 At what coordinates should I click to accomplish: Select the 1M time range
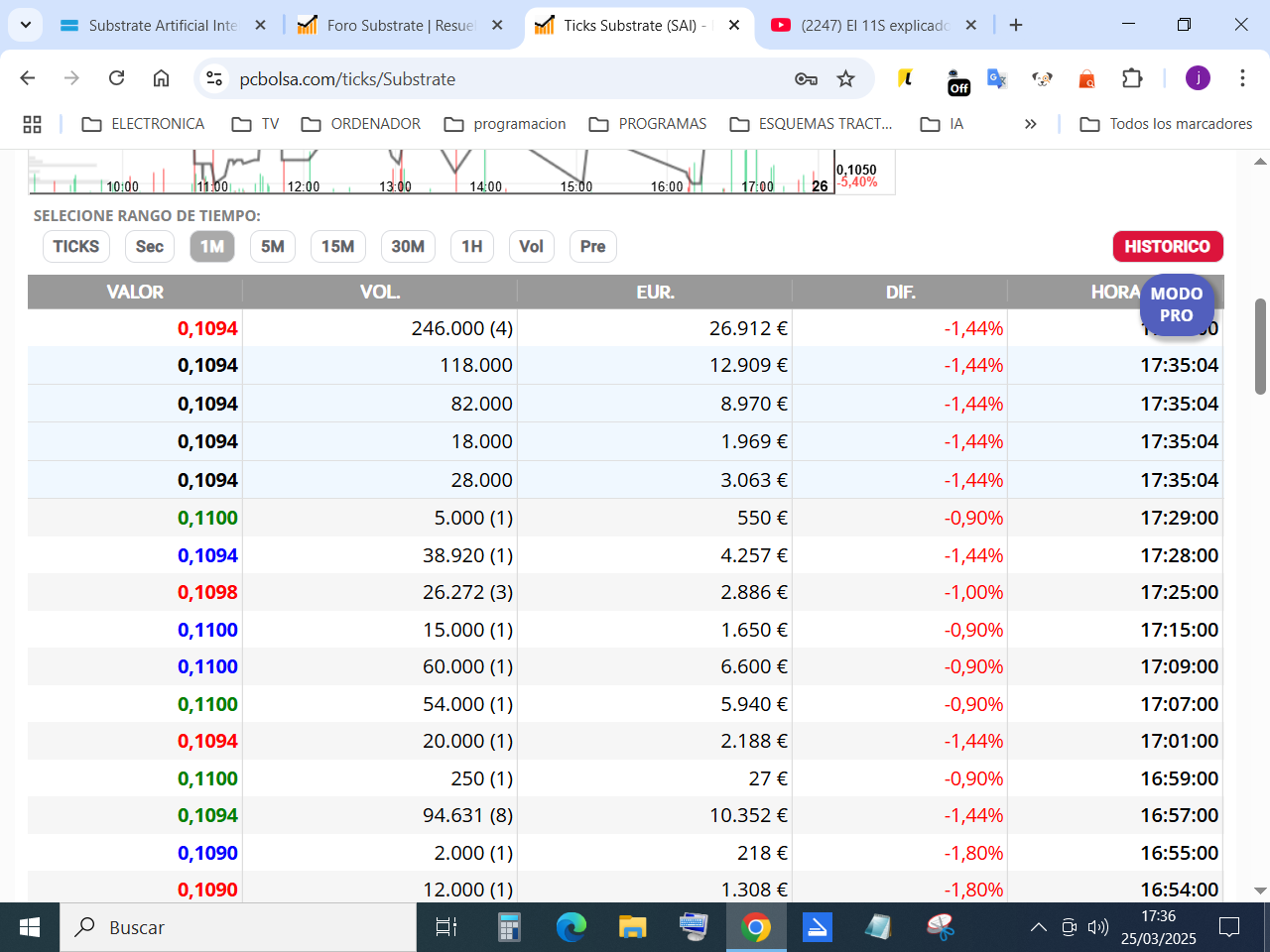[x=212, y=246]
